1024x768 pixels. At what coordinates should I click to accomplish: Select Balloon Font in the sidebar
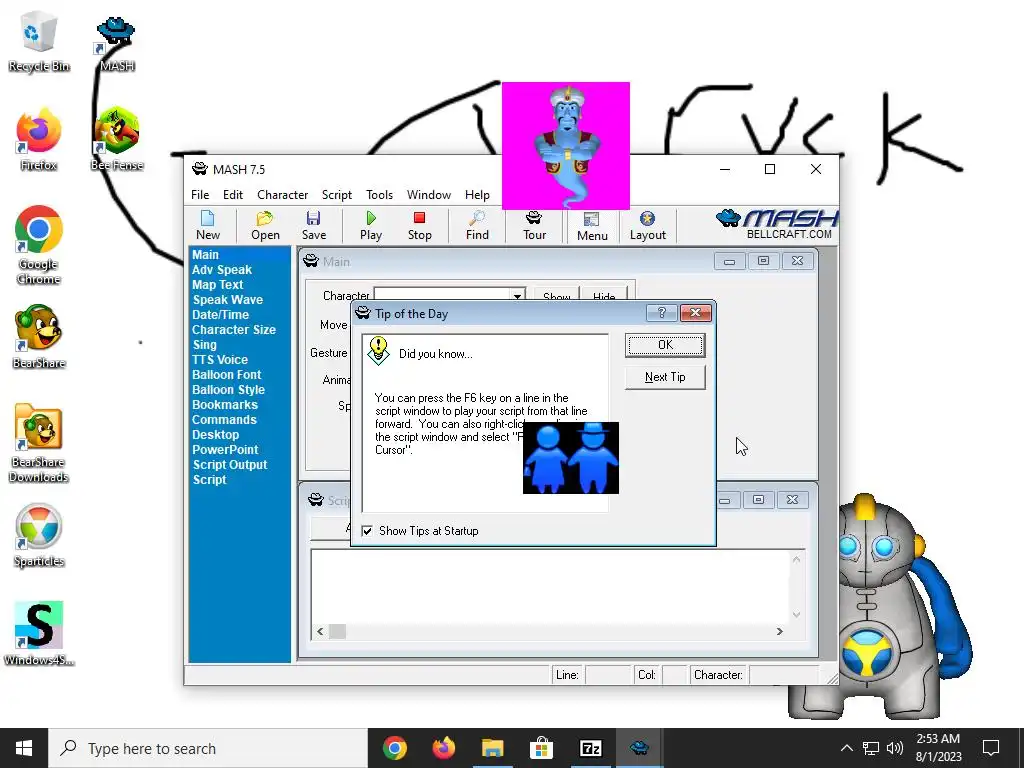[226, 375]
